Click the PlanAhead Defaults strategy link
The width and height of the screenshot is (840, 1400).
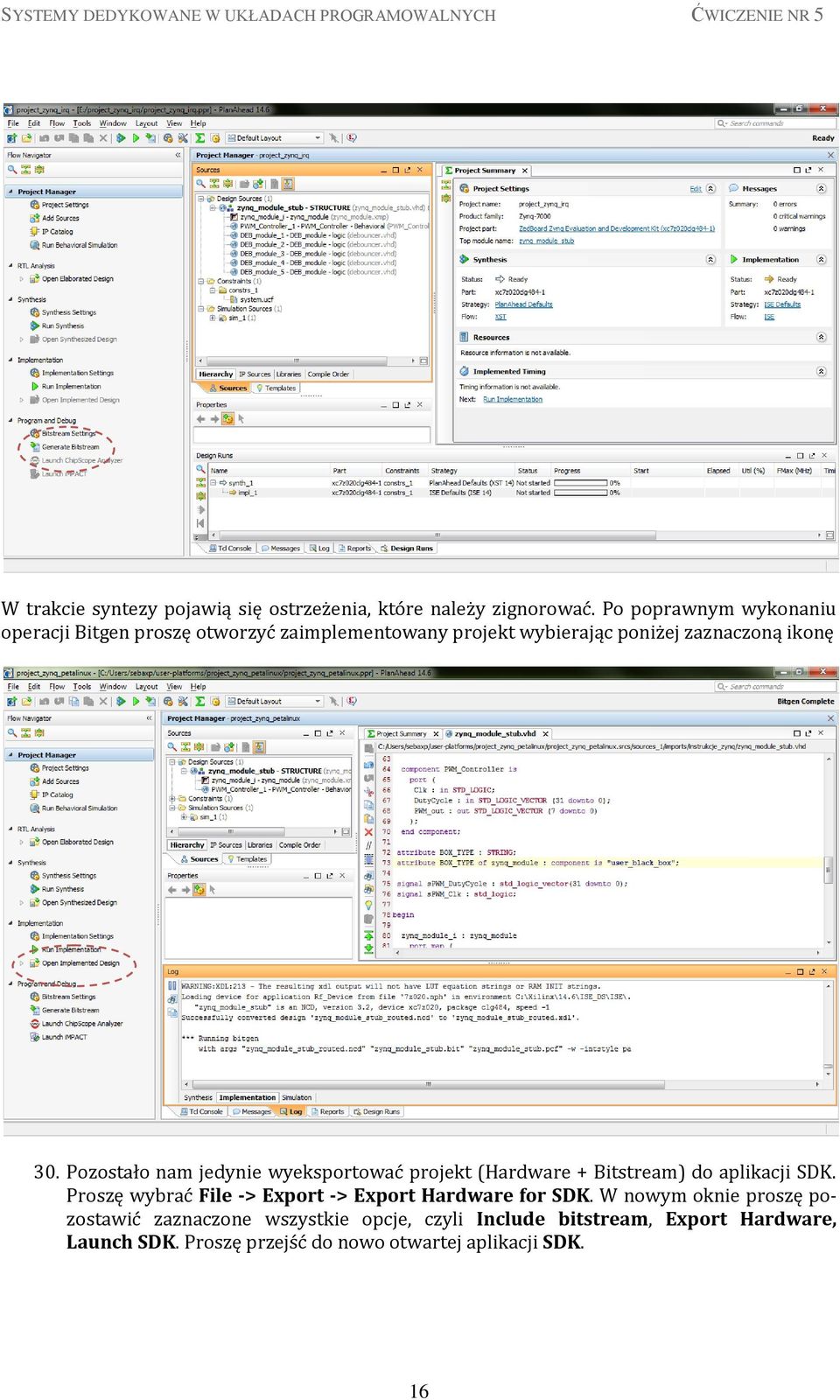tap(523, 304)
